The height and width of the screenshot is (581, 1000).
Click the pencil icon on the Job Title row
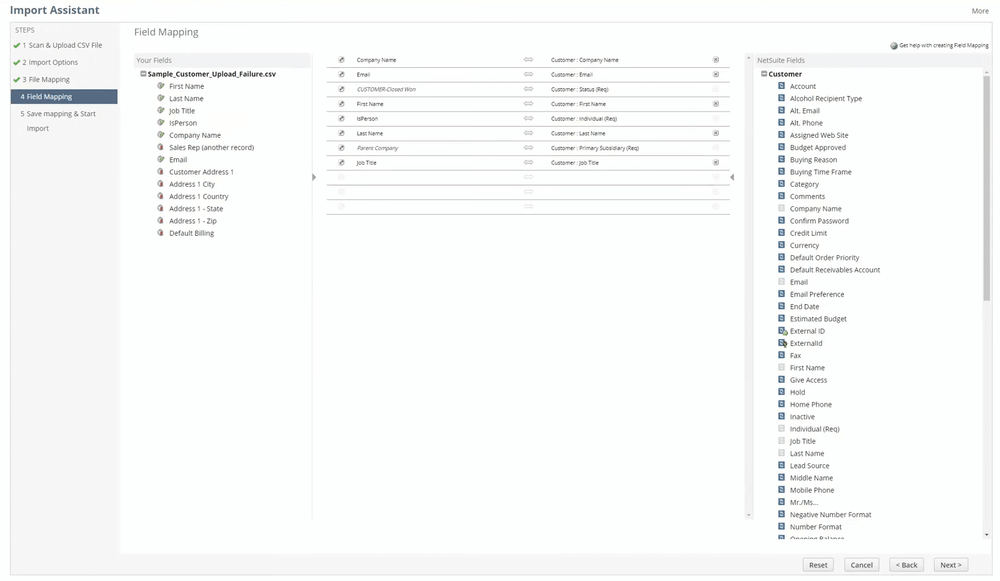tap(340, 161)
